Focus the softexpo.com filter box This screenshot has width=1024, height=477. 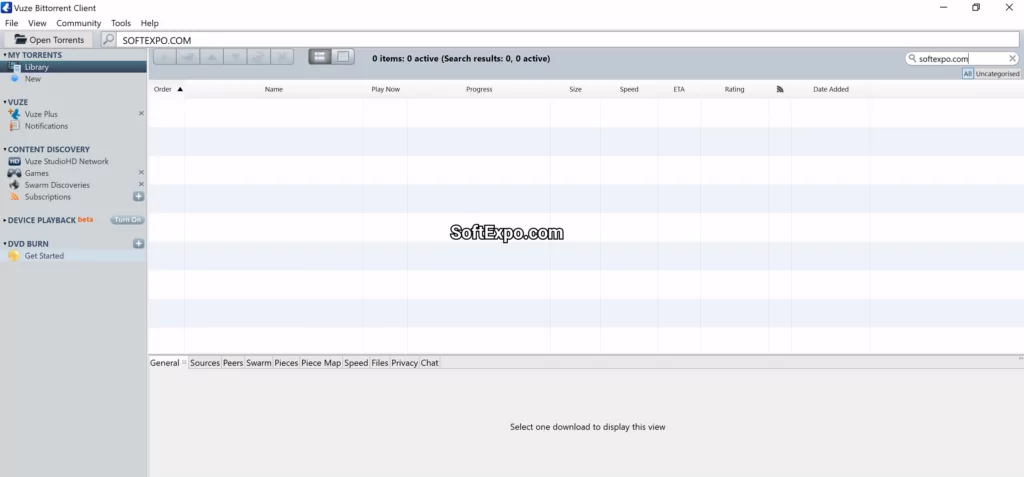click(961, 58)
